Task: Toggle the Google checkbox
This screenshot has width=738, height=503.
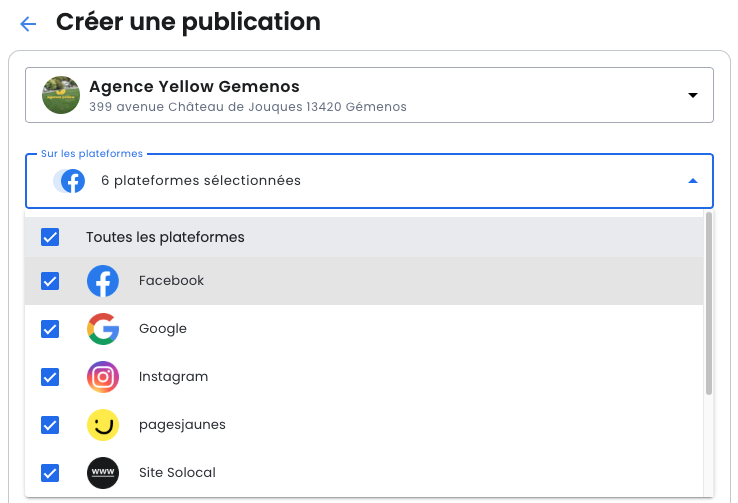Action: [50, 329]
